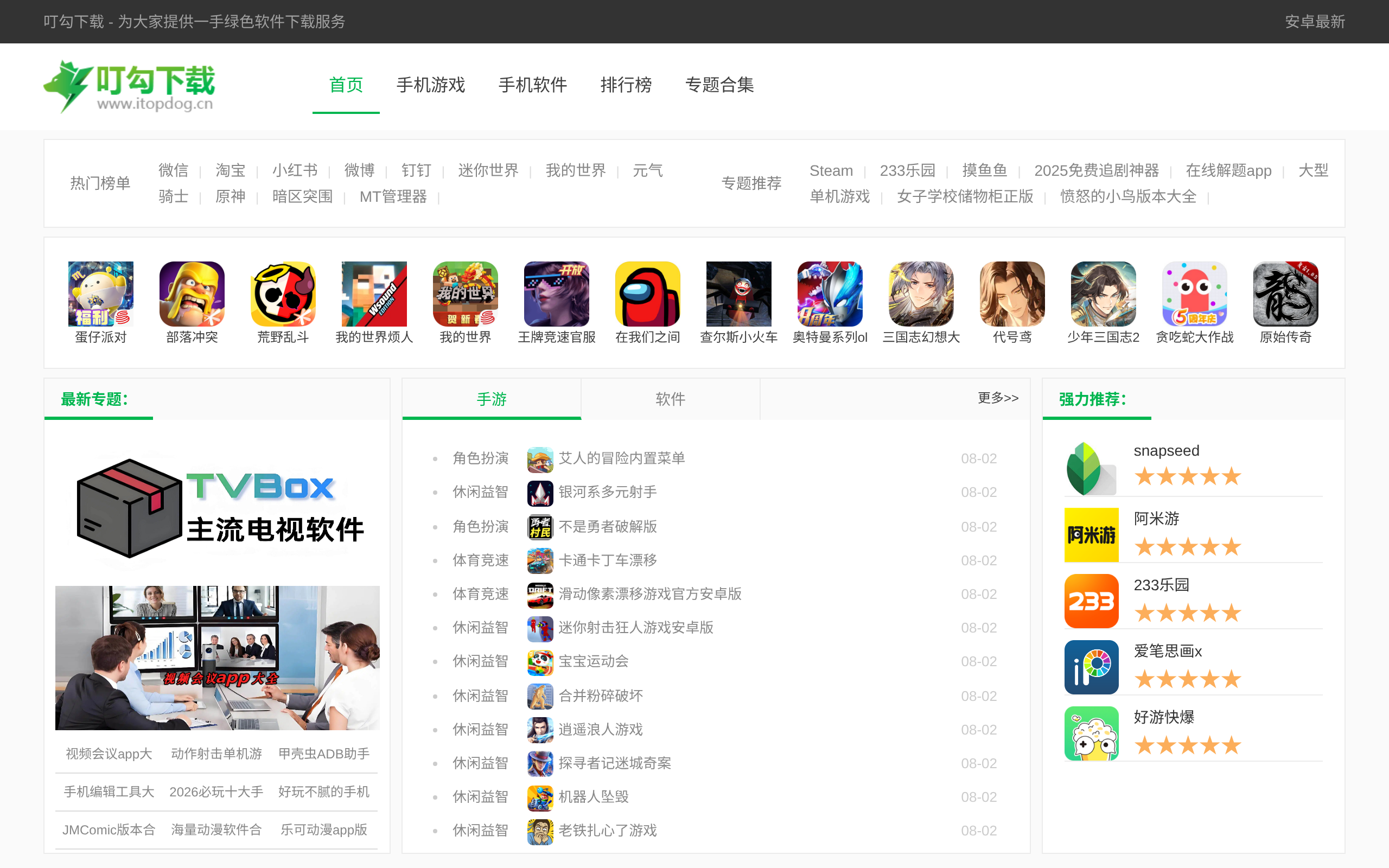Screen dimensions: 1389x868
Task: Open the 部落冲突 game icon
Action: (x=192, y=294)
